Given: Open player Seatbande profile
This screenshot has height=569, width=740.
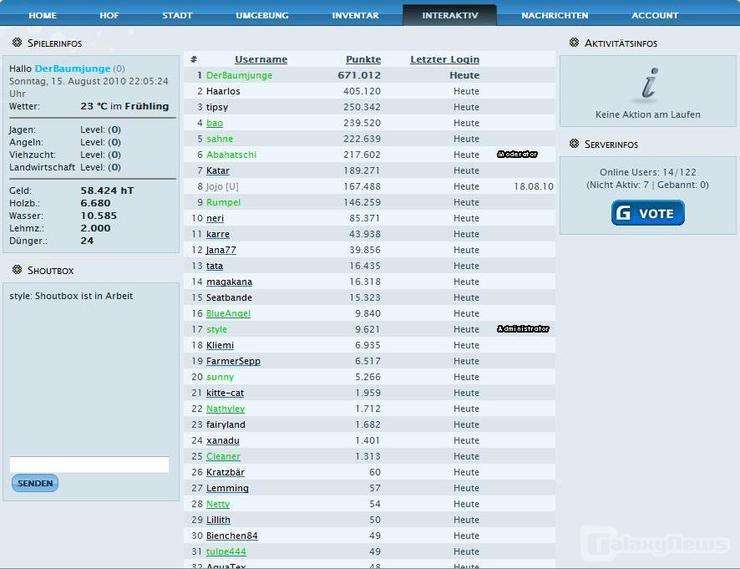Looking at the screenshot, I should pos(229,298).
